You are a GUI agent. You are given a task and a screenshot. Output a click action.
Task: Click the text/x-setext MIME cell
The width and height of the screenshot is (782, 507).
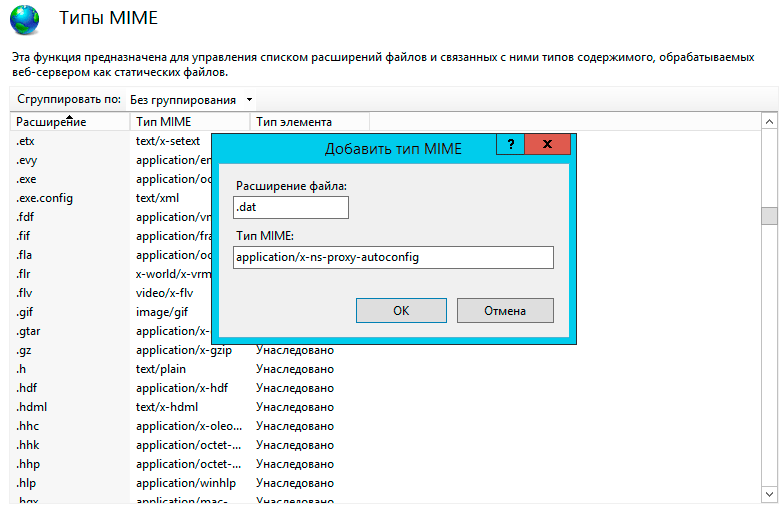click(168, 141)
